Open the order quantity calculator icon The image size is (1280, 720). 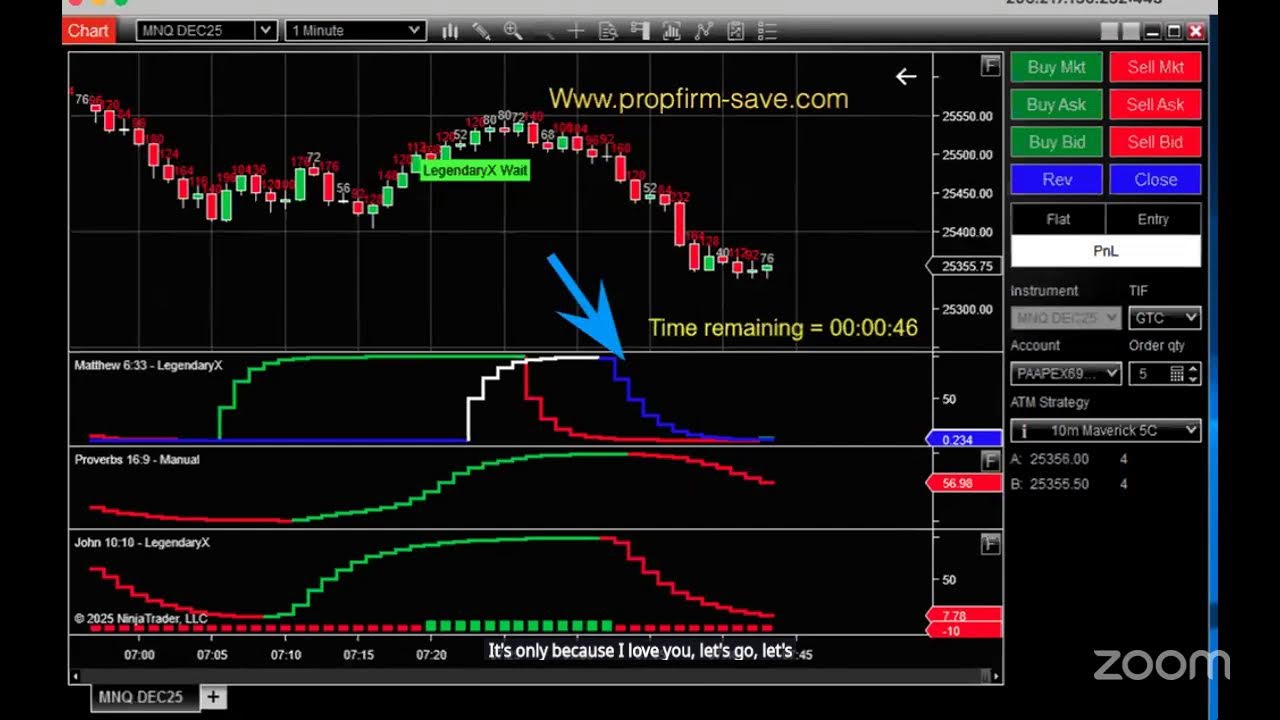1176,374
